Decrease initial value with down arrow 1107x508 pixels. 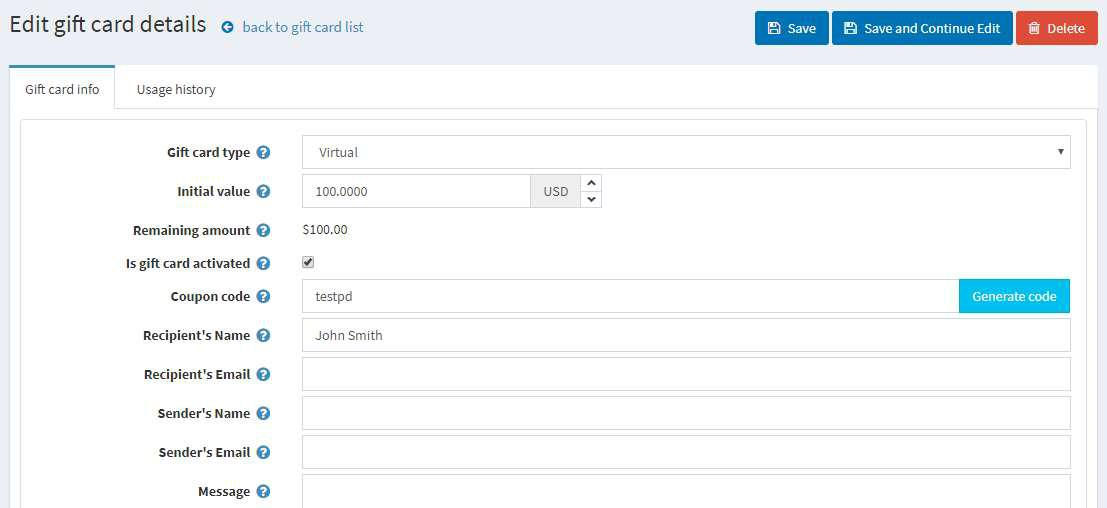(591, 200)
